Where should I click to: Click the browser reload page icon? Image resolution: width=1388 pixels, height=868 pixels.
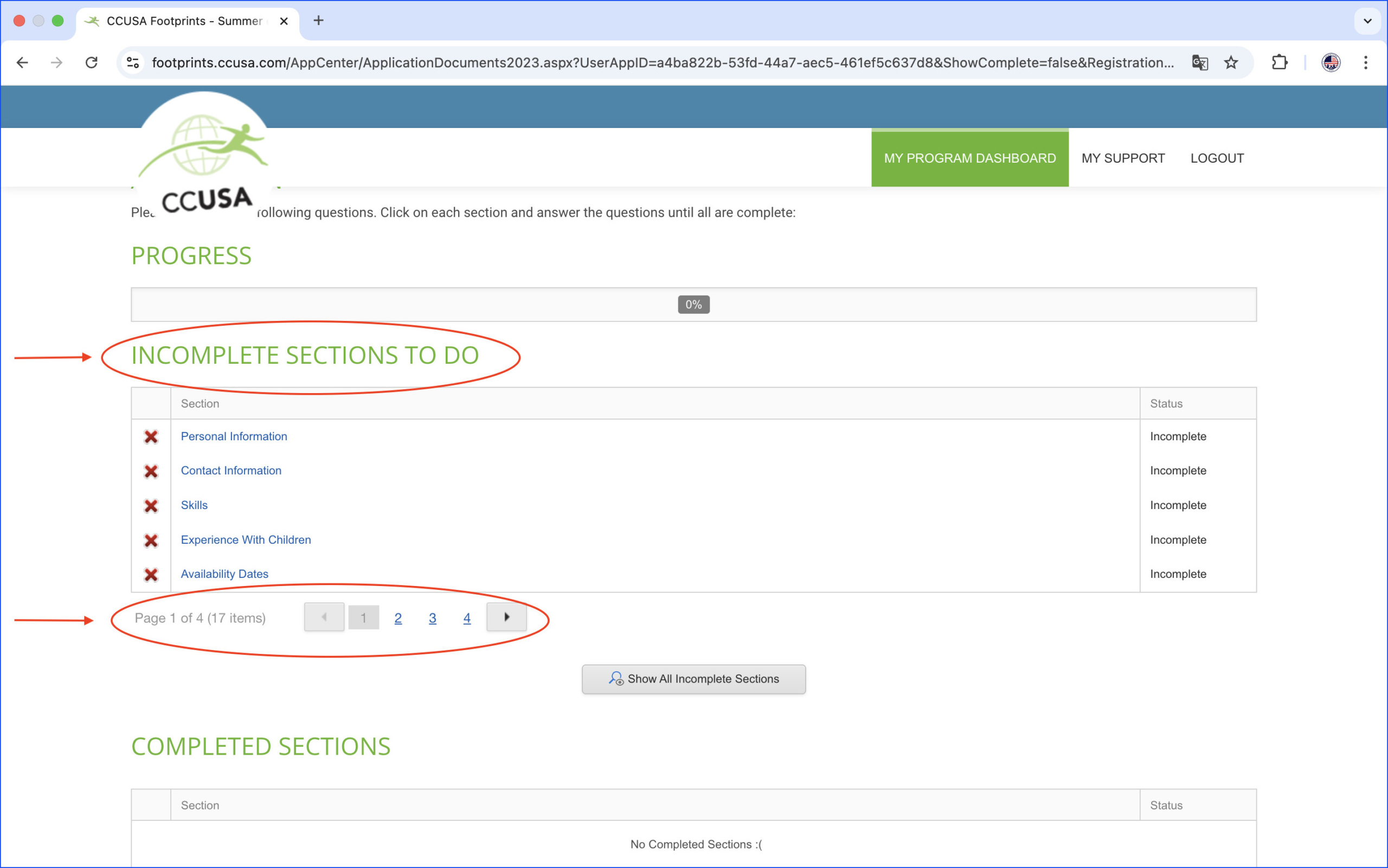pos(91,62)
